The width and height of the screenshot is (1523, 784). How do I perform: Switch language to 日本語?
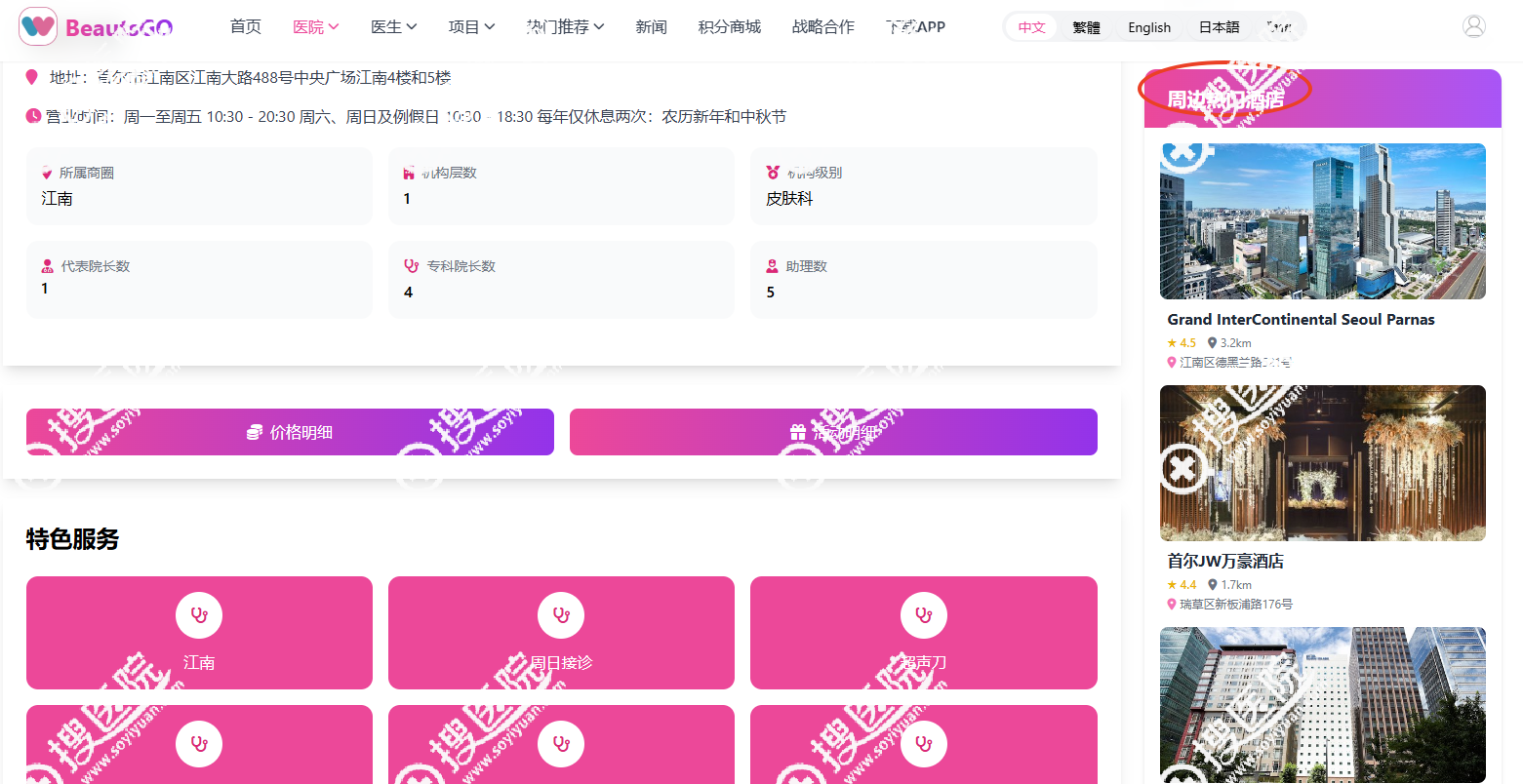pos(1220,27)
